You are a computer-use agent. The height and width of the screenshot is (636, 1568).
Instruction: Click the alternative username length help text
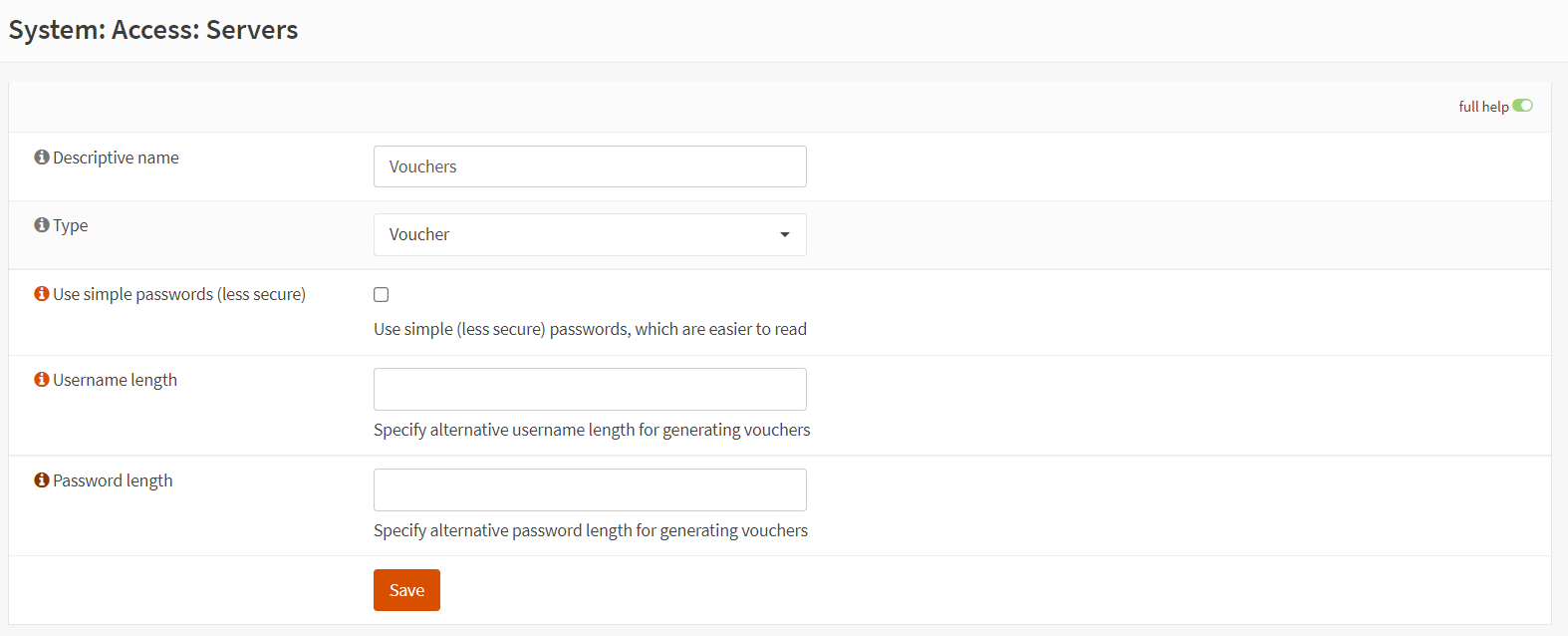point(592,430)
